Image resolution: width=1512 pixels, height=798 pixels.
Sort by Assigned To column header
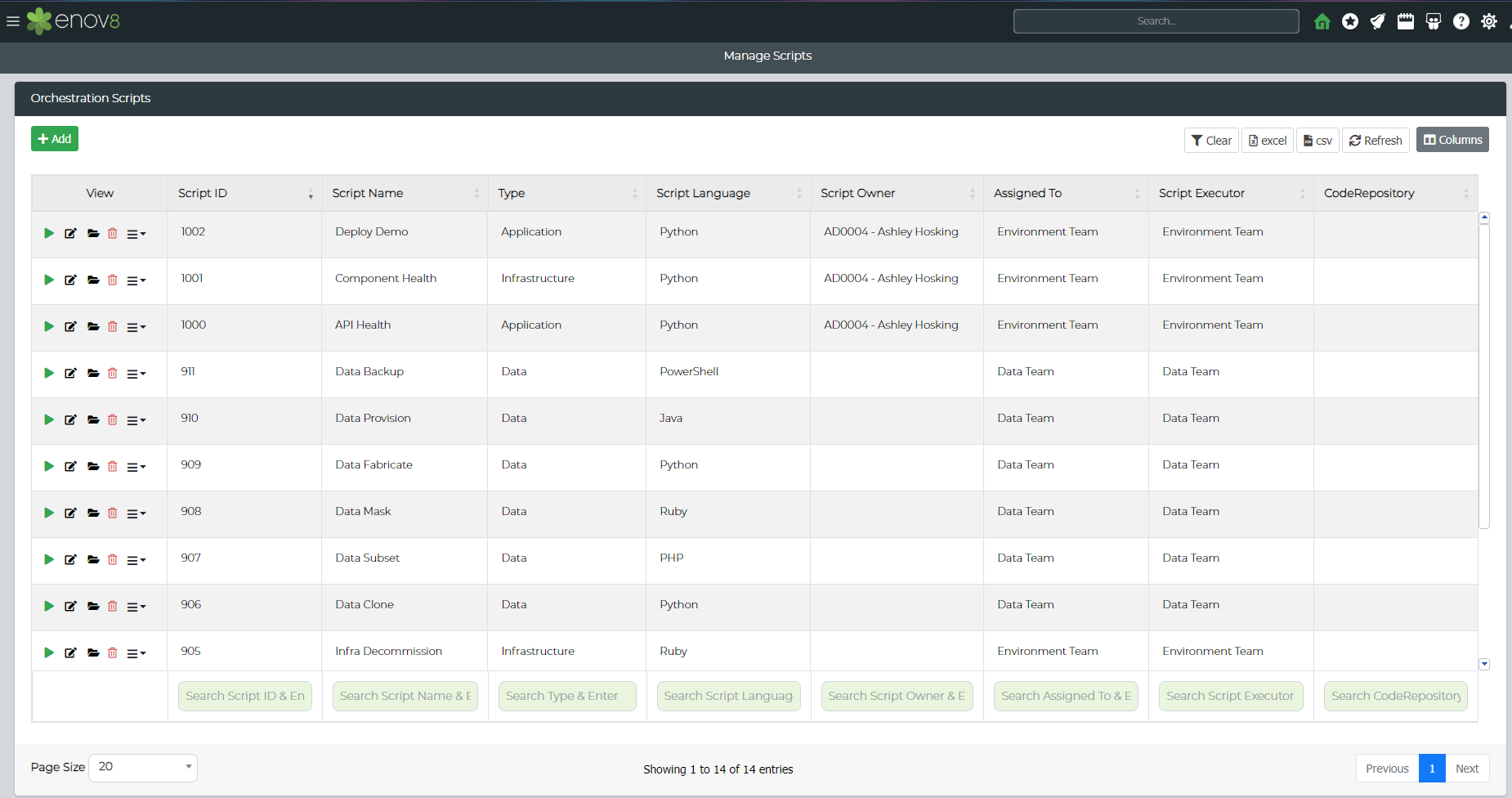1066,194
